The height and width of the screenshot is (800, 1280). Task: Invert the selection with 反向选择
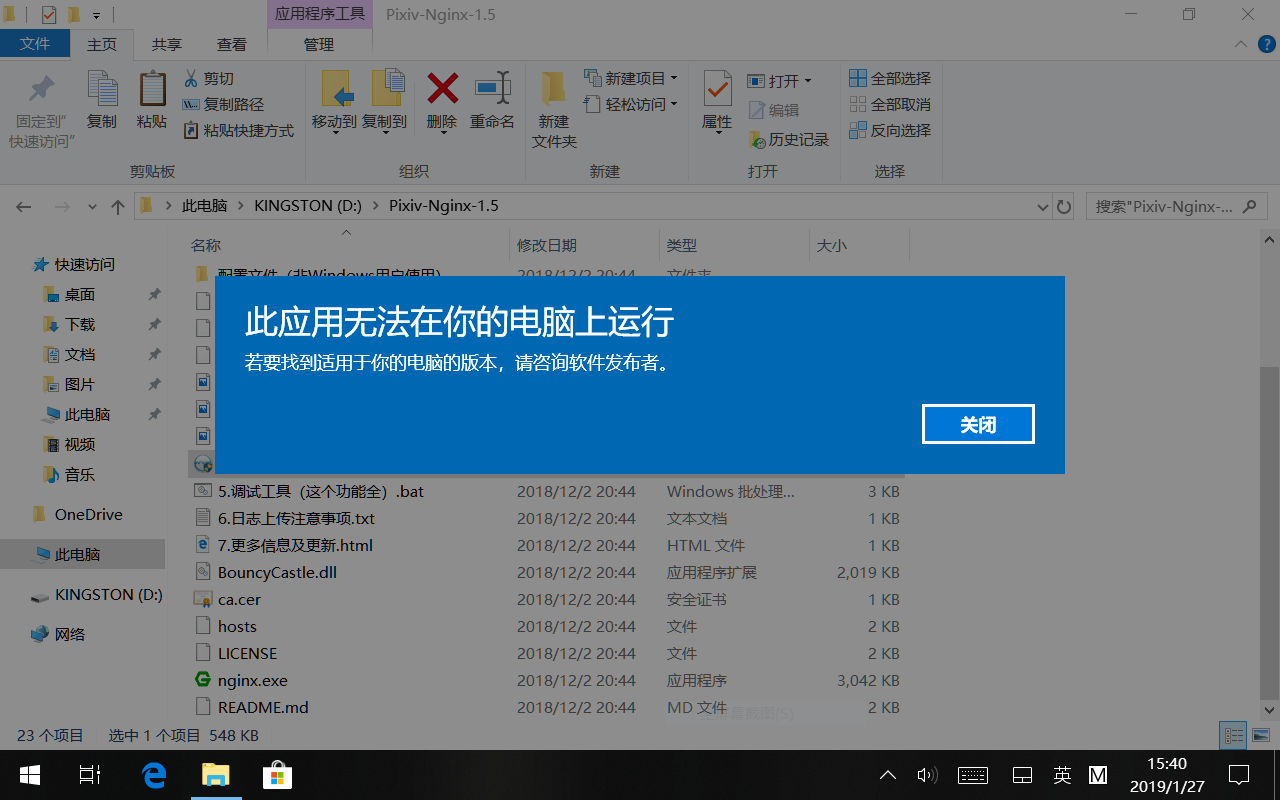pyautogui.click(x=890, y=131)
